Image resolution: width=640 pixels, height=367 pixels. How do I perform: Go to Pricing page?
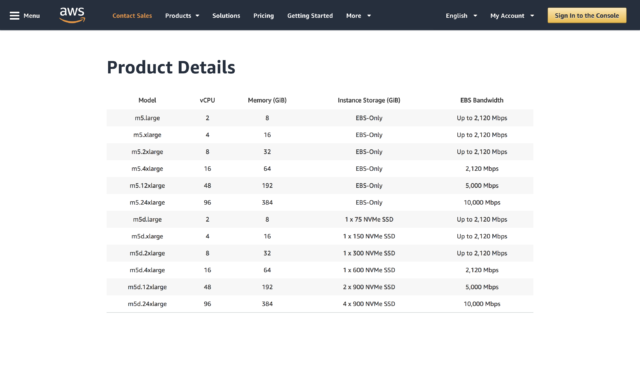point(264,16)
